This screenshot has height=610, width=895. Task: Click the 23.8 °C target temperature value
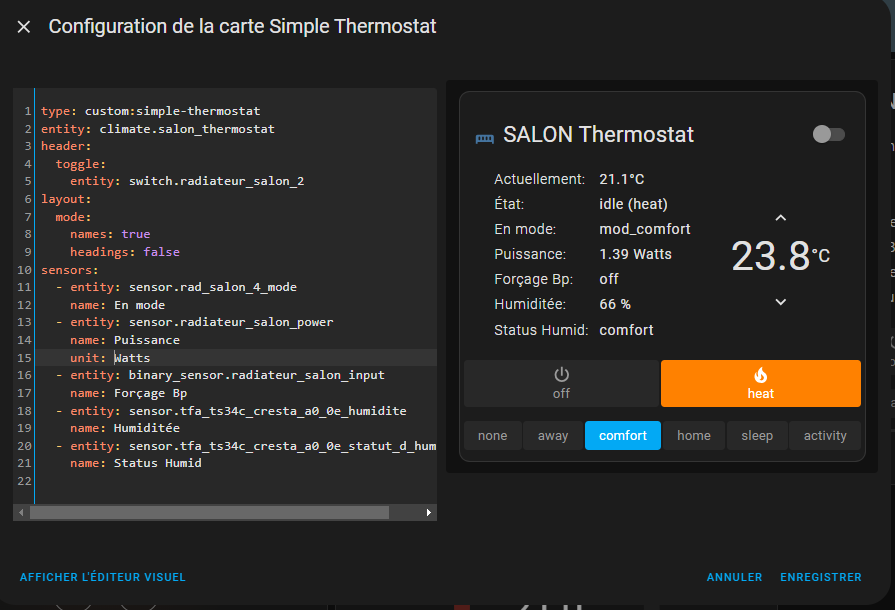771,256
